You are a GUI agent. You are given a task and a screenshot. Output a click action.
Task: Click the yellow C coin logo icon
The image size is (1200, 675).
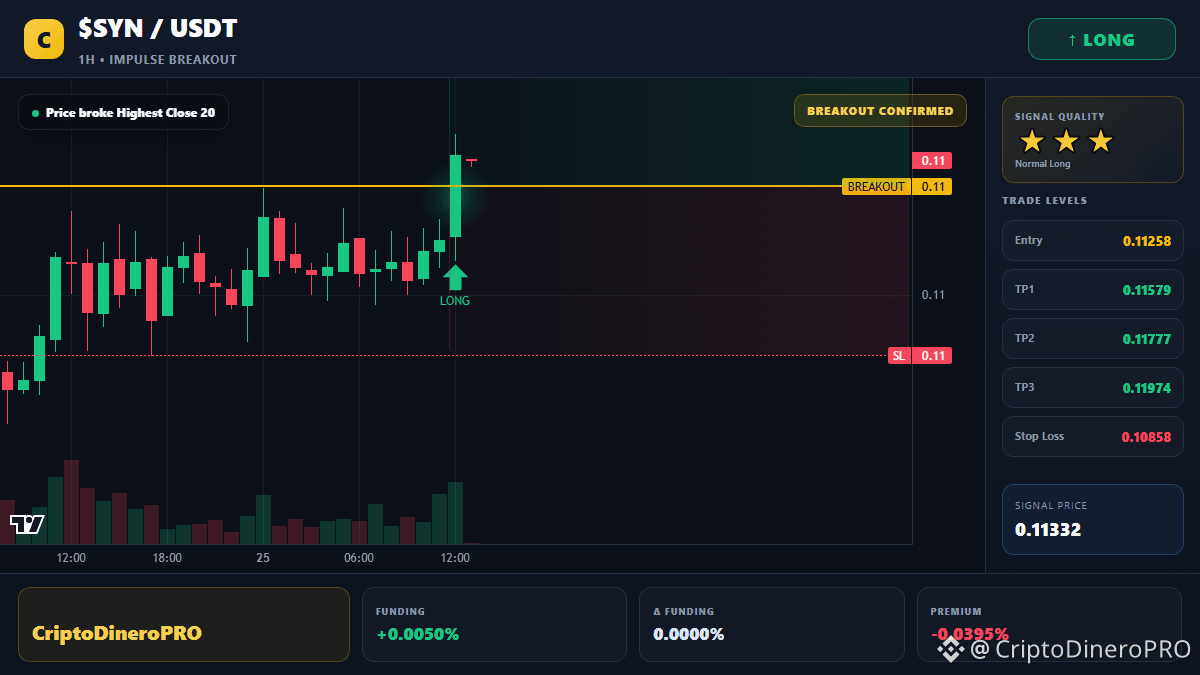tap(44, 40)
